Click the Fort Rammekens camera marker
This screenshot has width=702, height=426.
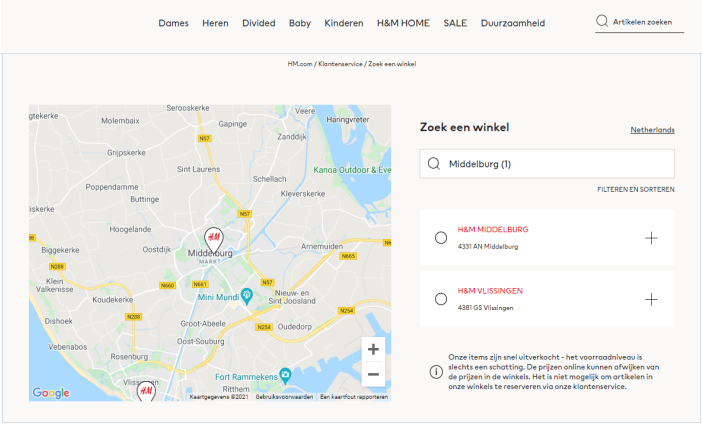285,375
